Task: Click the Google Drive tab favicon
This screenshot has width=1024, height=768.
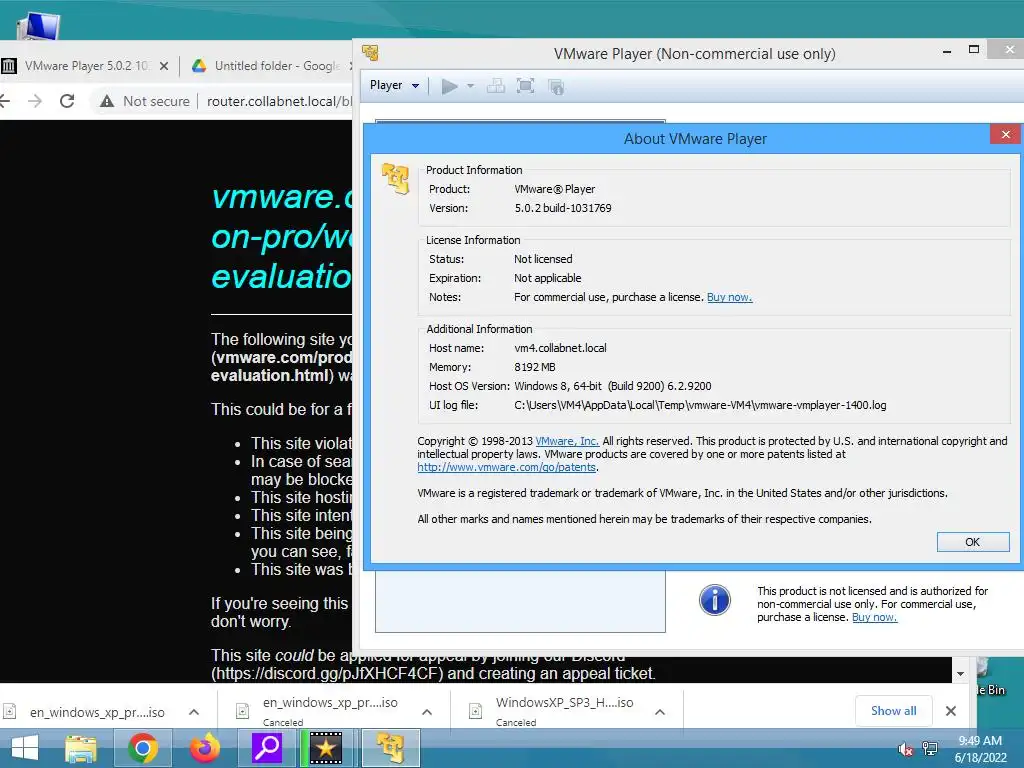Action: pos(199,66)
